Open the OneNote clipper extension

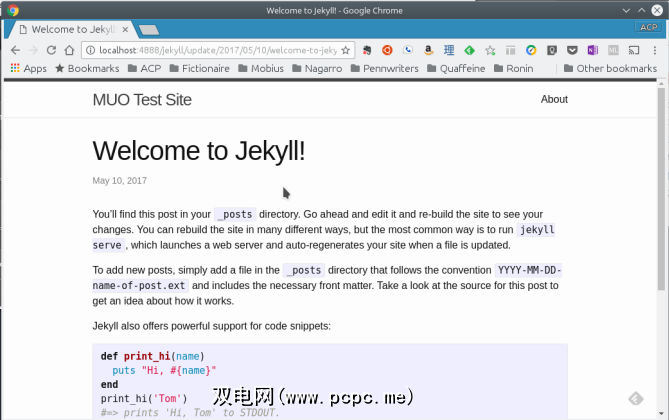[593, 50]
